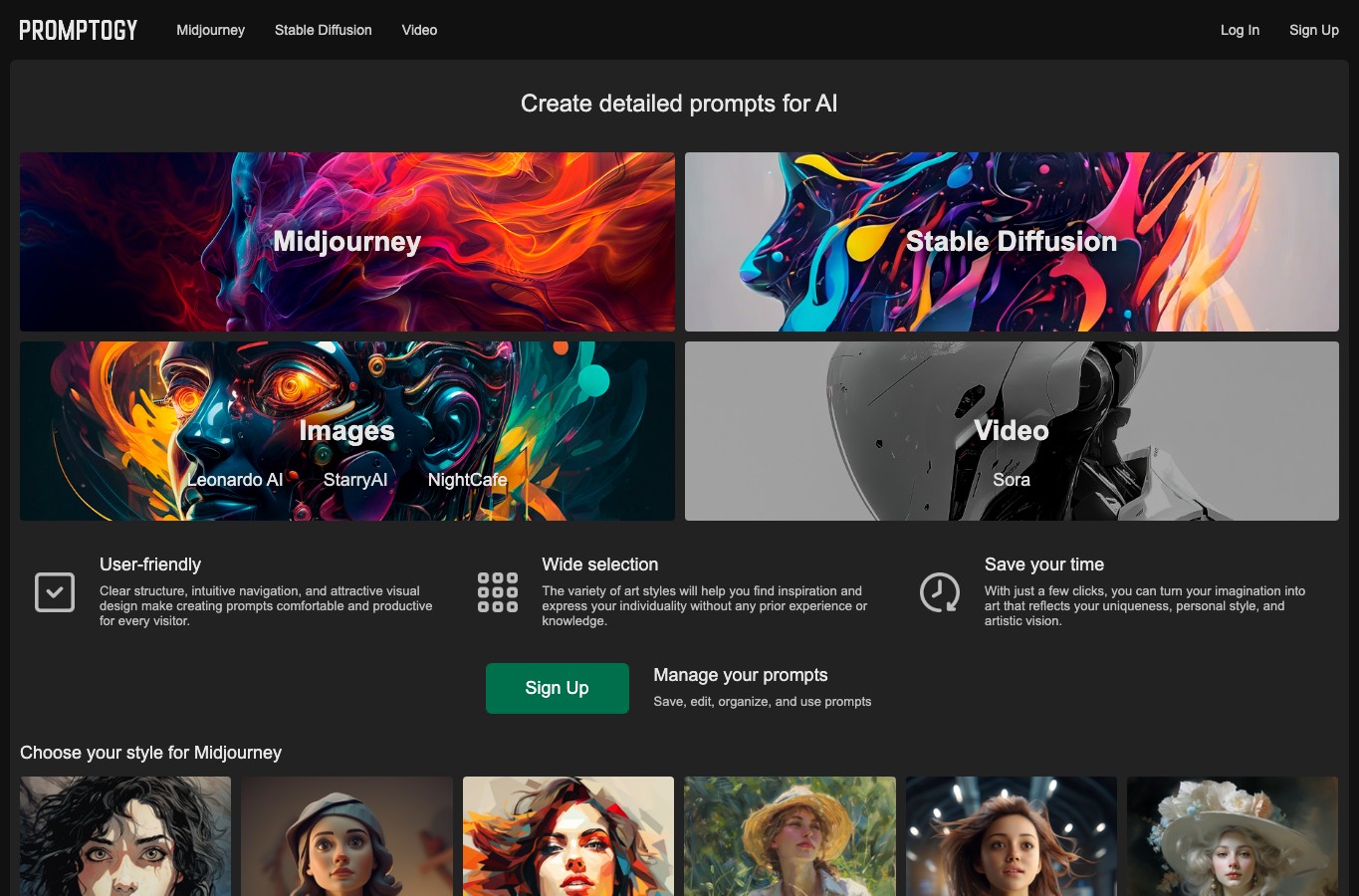Choose the curly black hair comic style thumbnail
The width and height of the screenshot is (1359, 896).
click(125, 836)
